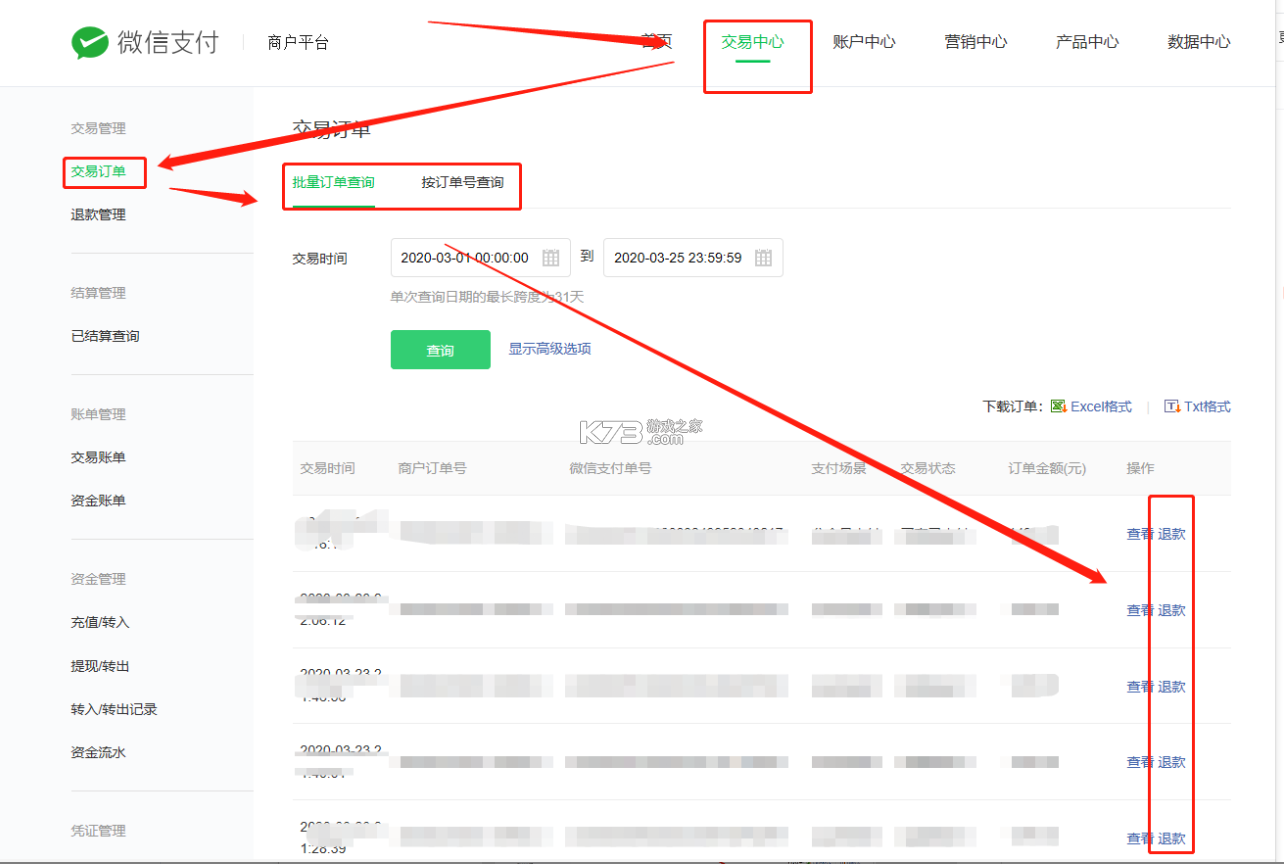Open the start date calendar icon
The image size is (1284, 864).
(551, 258)
